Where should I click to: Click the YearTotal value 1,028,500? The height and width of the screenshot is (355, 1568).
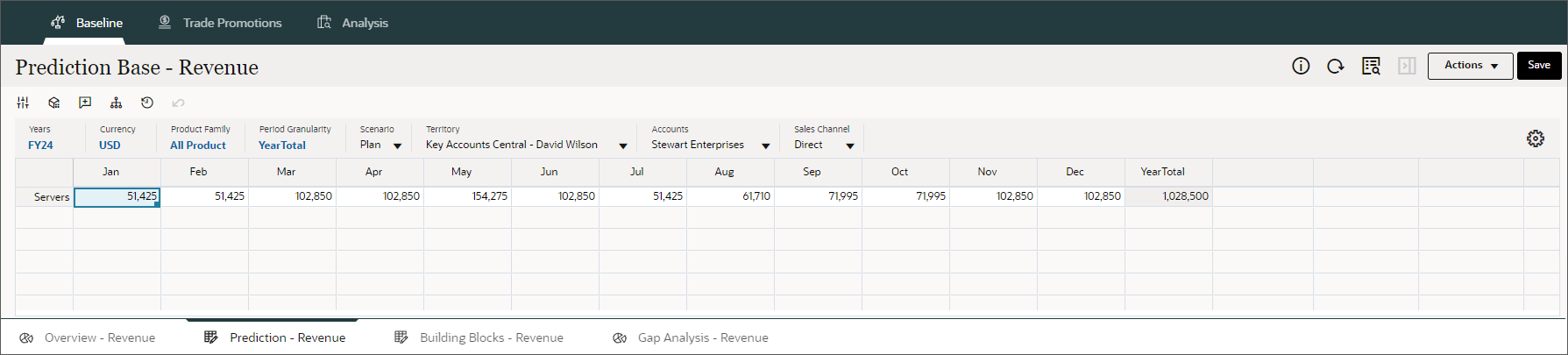(1168, 196)
